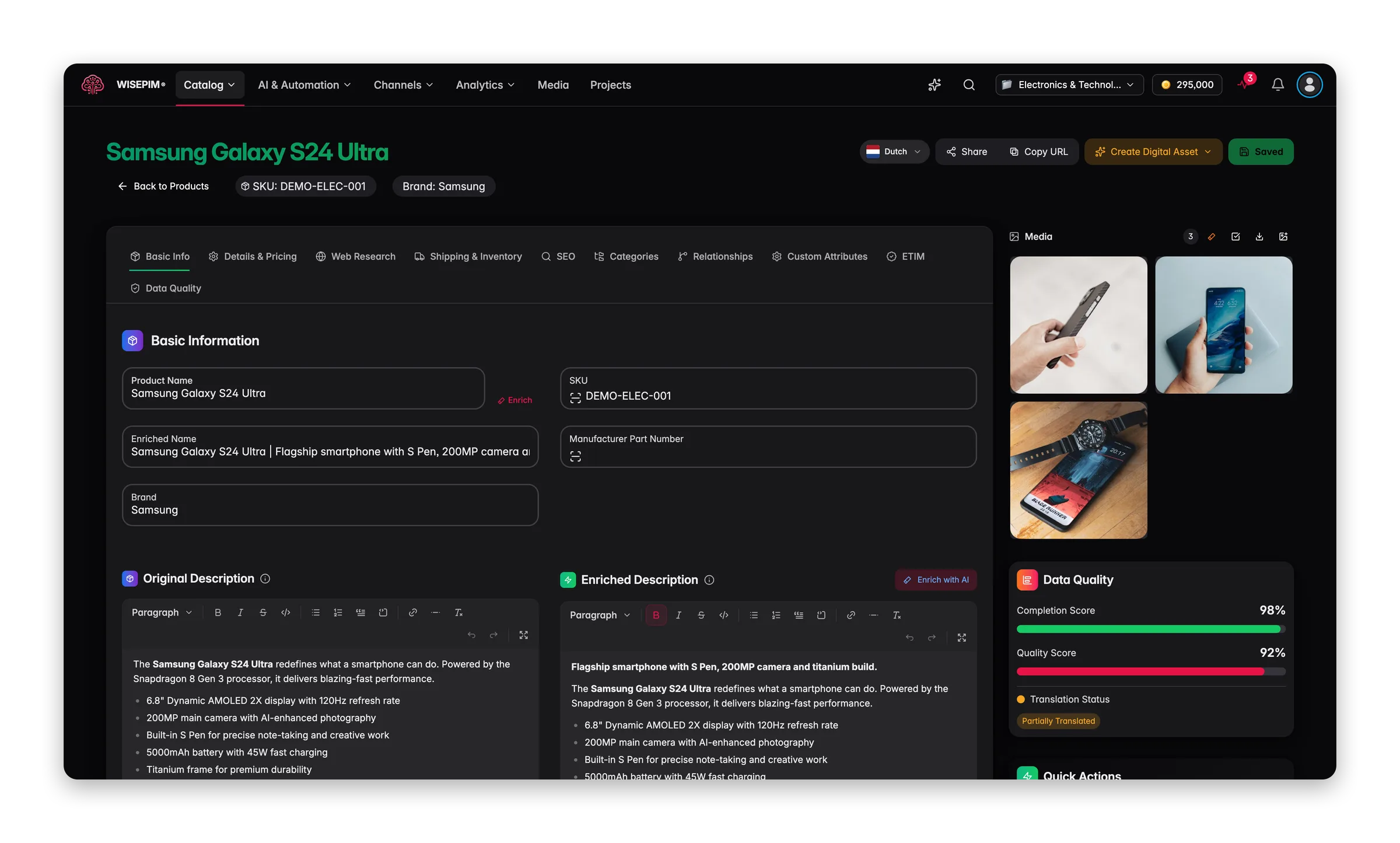Viewport: 1400px width, 843px height.
Task: Click the Product Name input field
Action: point(303,388)
